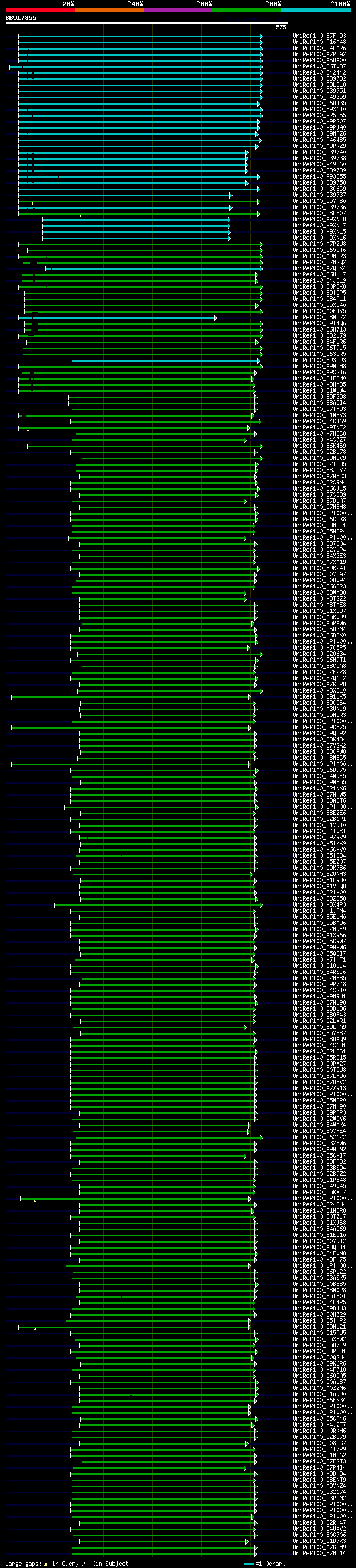This screenshot has height=1568, width=356.
Task: Select hit UniRef100_A9PG07
Action: 319,121
